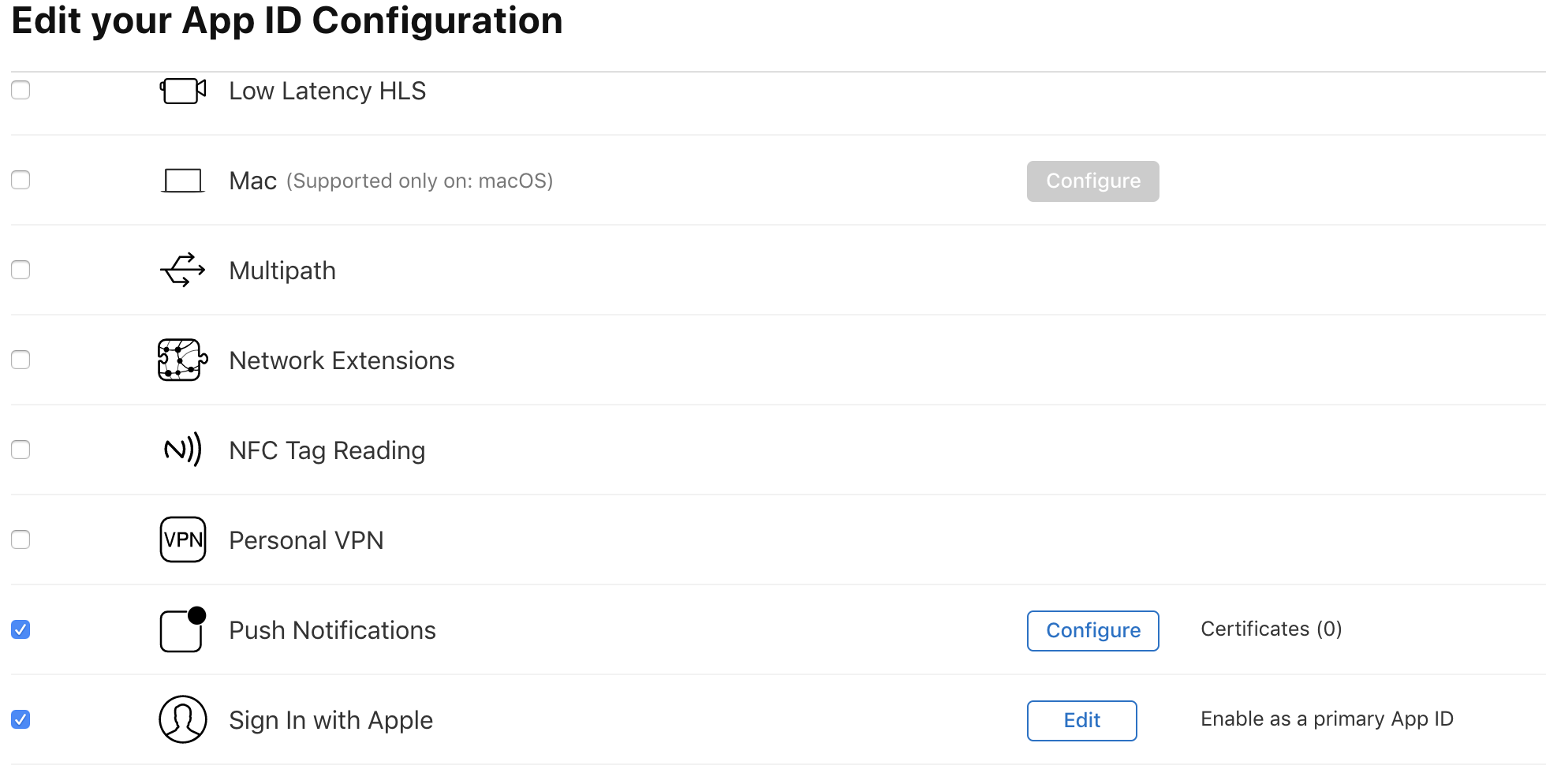This screenshot has height=784, width=1546.
Task: Tick the Network Extensions checkbox
Action: [x=21, y=360]
